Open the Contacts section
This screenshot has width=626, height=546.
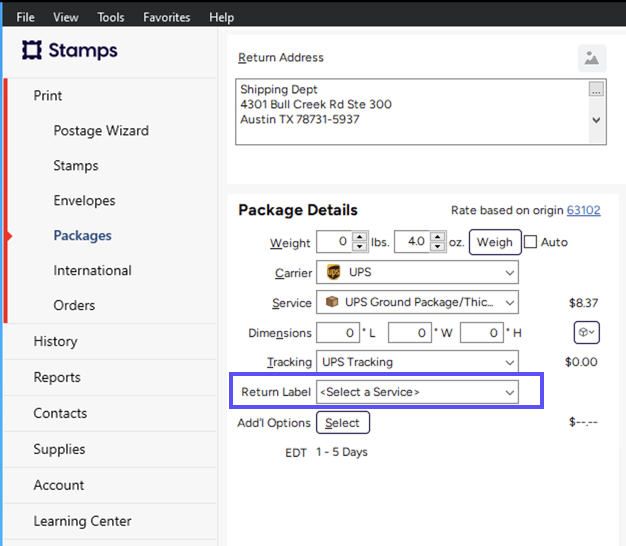click(x=60, y=413)
